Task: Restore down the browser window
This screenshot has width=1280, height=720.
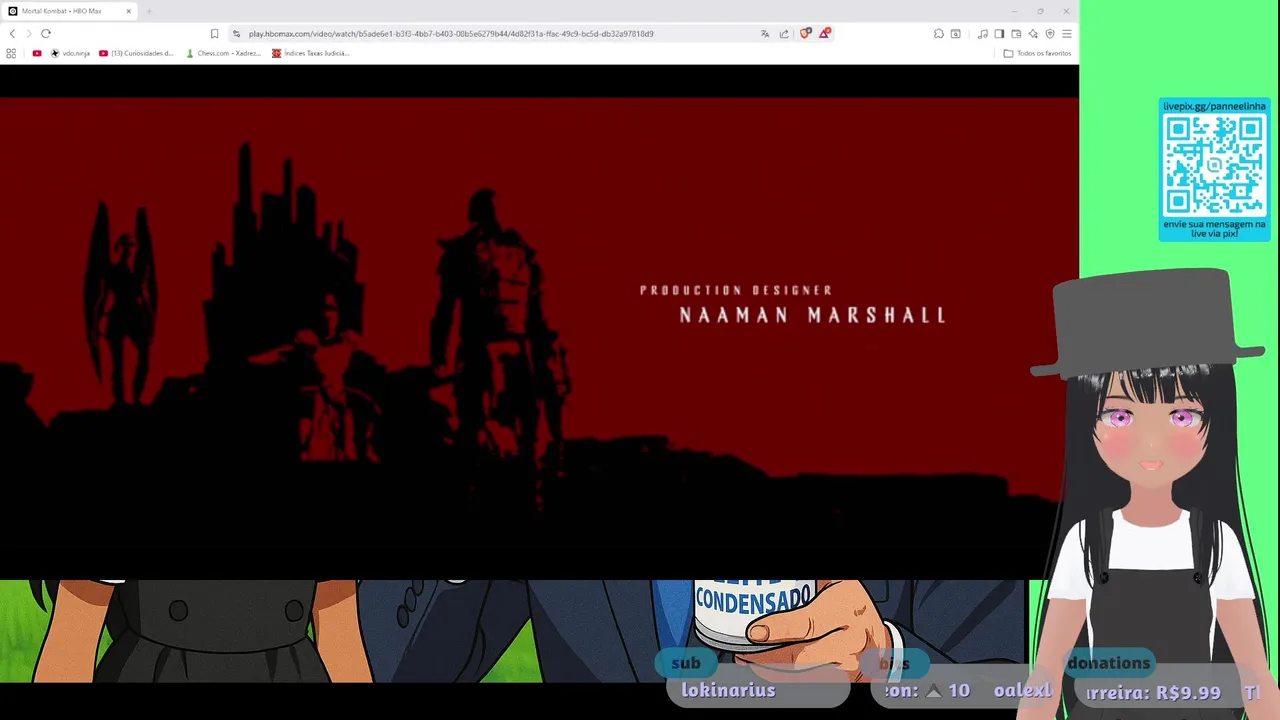Action: (x=1040, y=11)
